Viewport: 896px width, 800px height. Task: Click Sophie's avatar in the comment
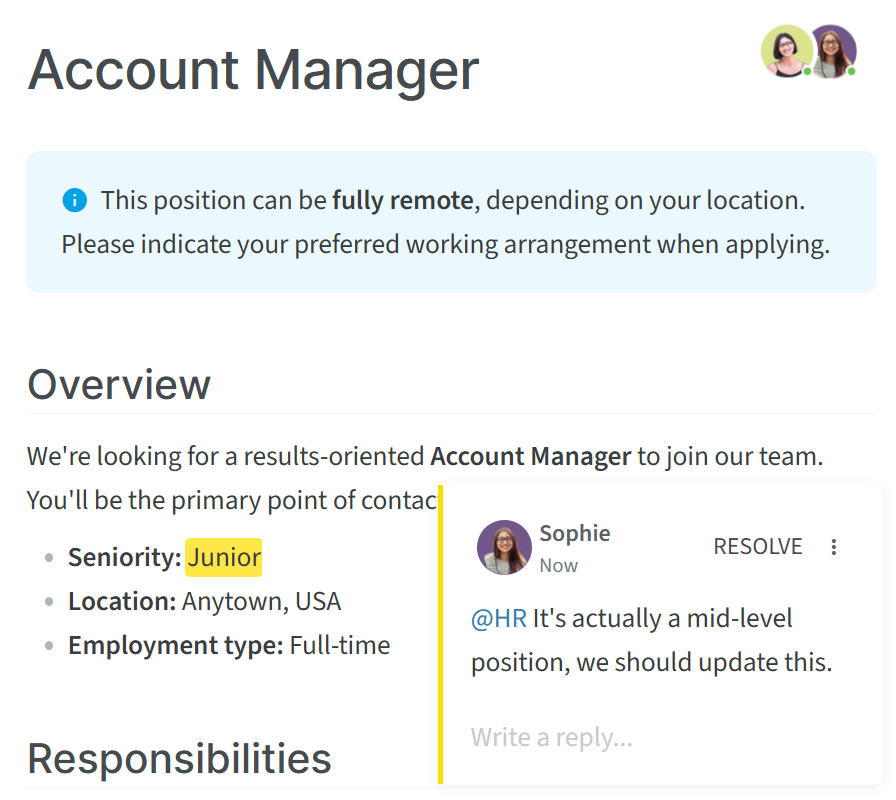(504, 547)
